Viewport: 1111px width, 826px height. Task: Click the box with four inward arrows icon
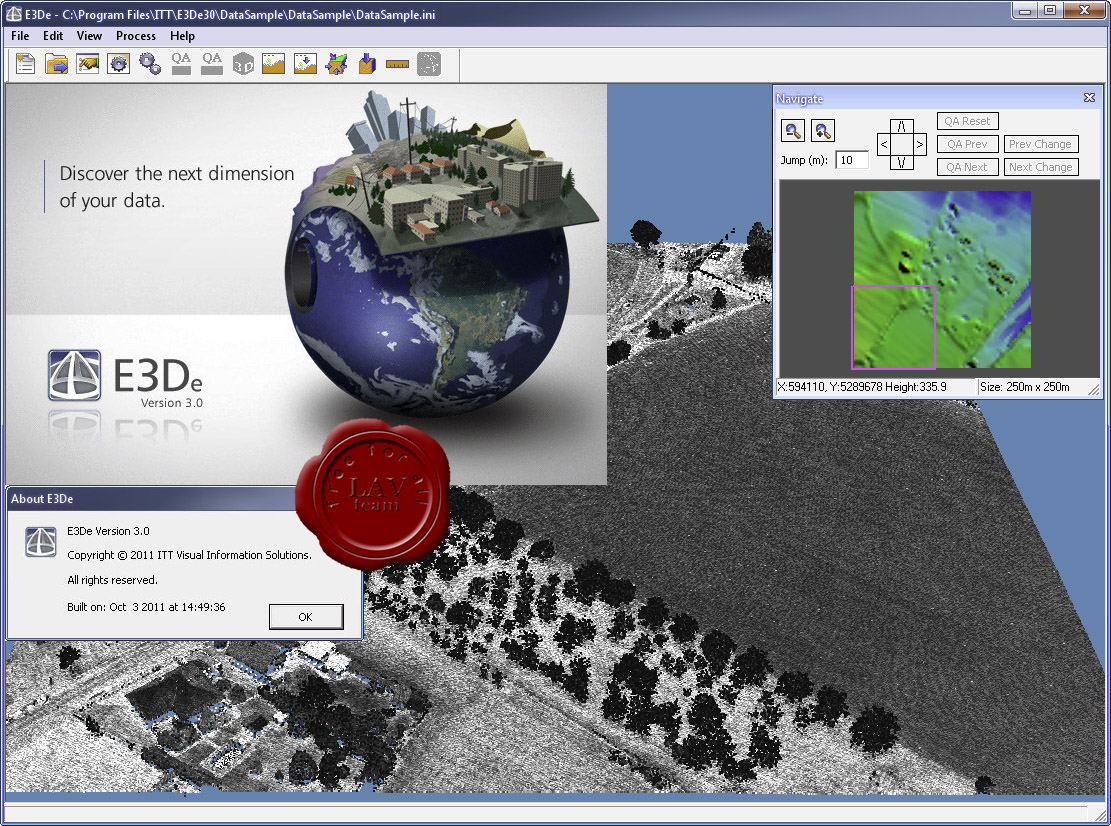pyautogui.click(x=336, y=64)
